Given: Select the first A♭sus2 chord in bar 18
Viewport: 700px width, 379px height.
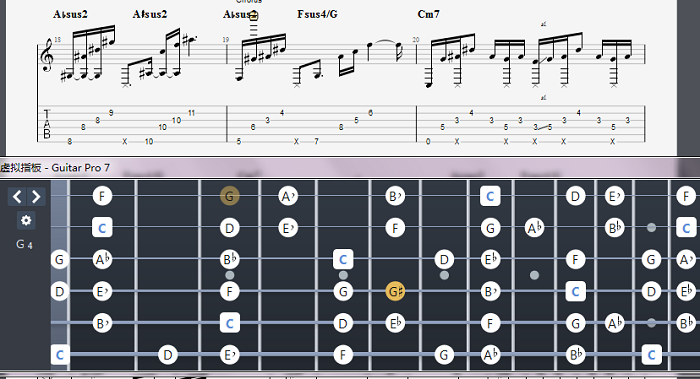Looking at the screenshot, I should pyautogui.click(x=71, y=14).
